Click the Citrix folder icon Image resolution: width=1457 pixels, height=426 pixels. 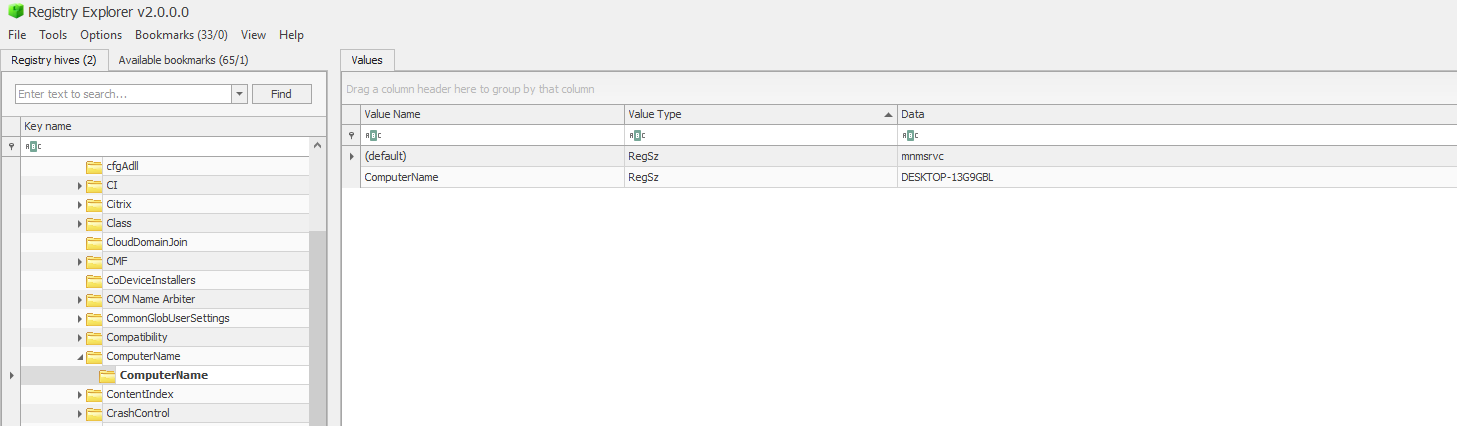click(x=94, y=204)
